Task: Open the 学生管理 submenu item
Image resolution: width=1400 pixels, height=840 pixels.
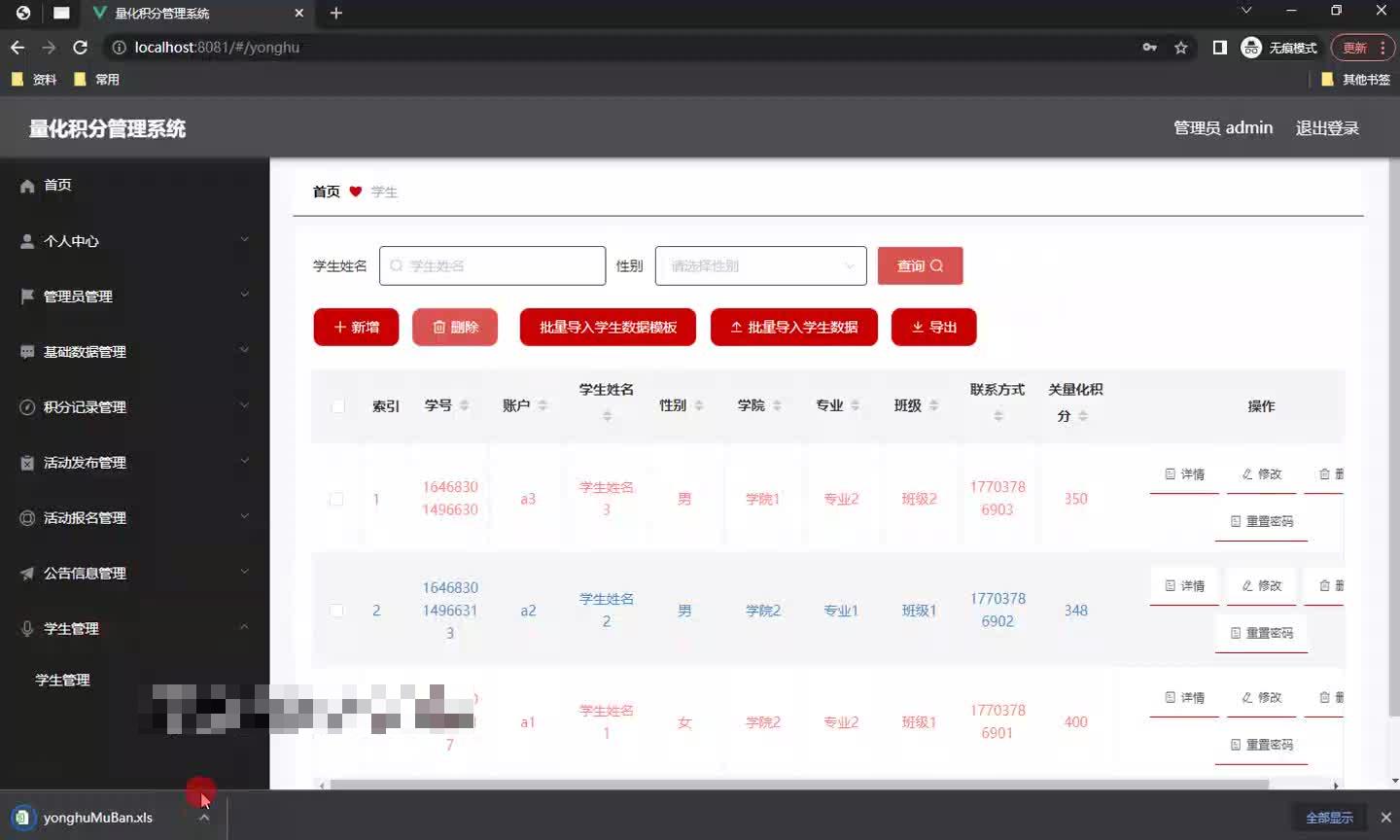Action: [x=62, y=680]
